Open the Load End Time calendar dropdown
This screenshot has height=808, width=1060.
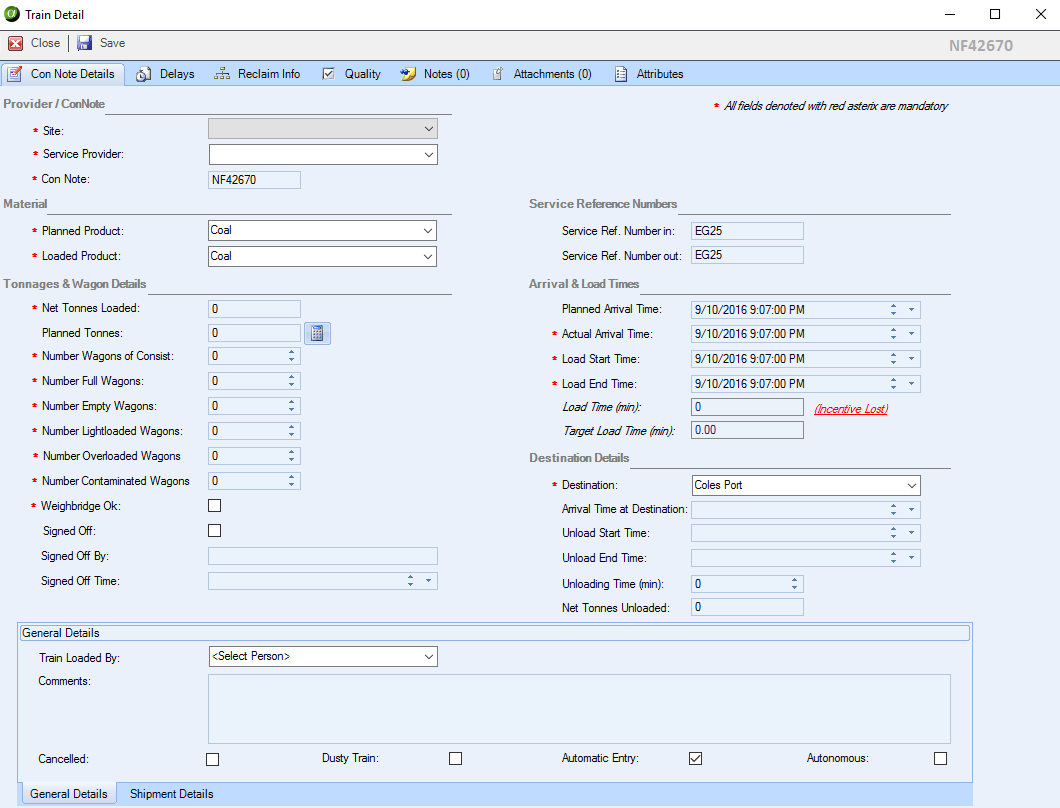[911, 384]
